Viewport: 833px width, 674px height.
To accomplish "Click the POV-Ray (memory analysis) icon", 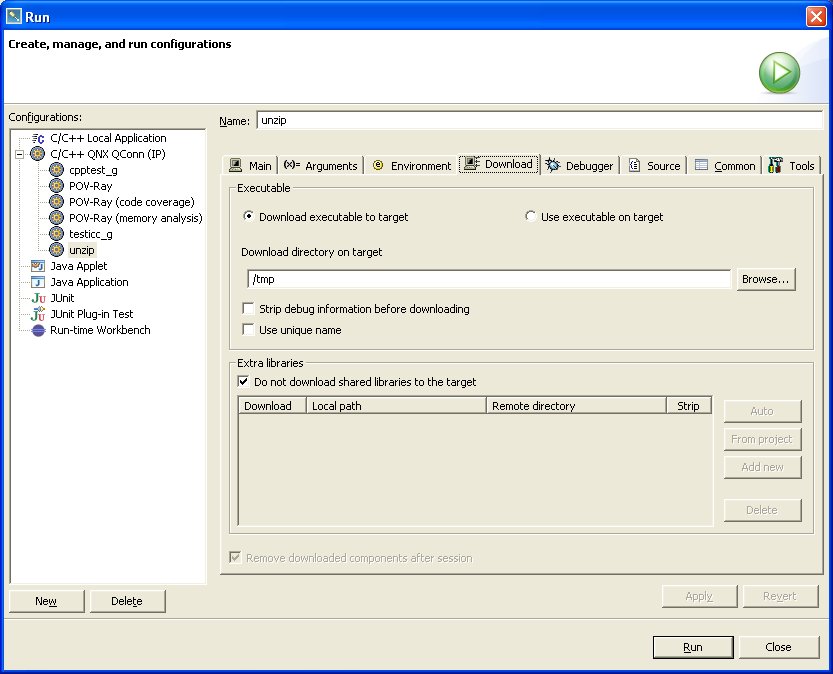I will 57,218.
